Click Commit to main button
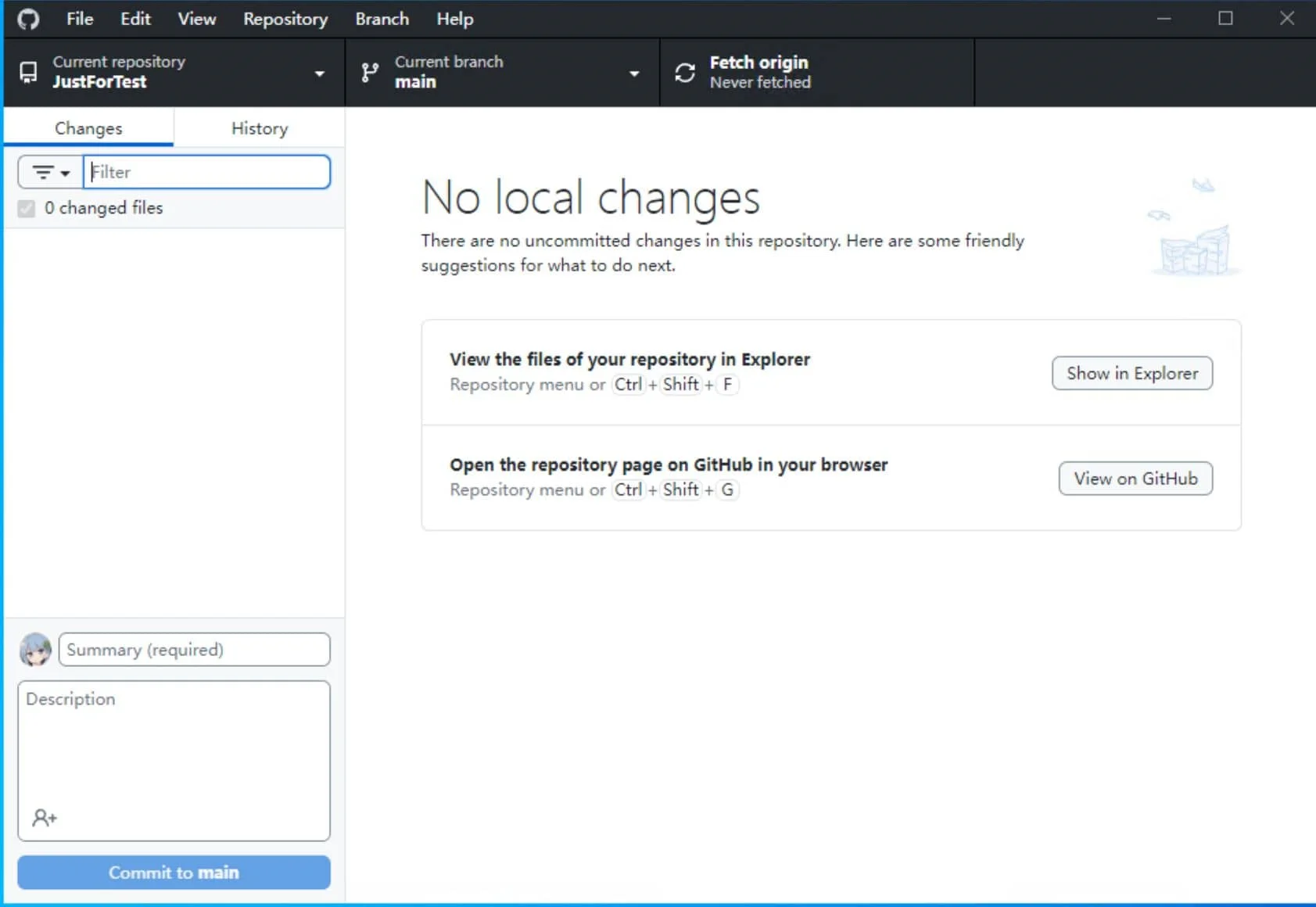 (x=174, y=873)
